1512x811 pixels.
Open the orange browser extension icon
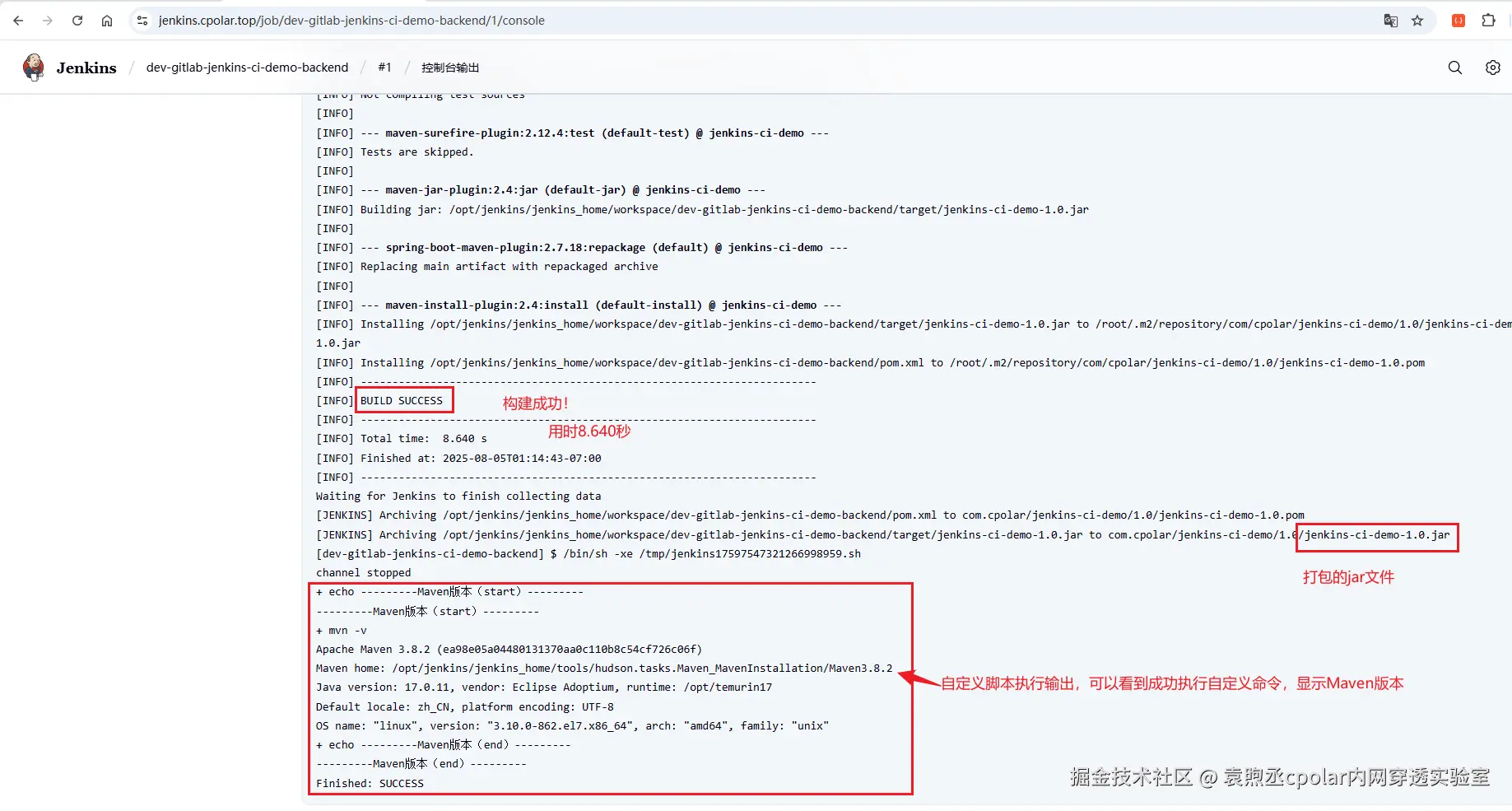[1458, 21]
